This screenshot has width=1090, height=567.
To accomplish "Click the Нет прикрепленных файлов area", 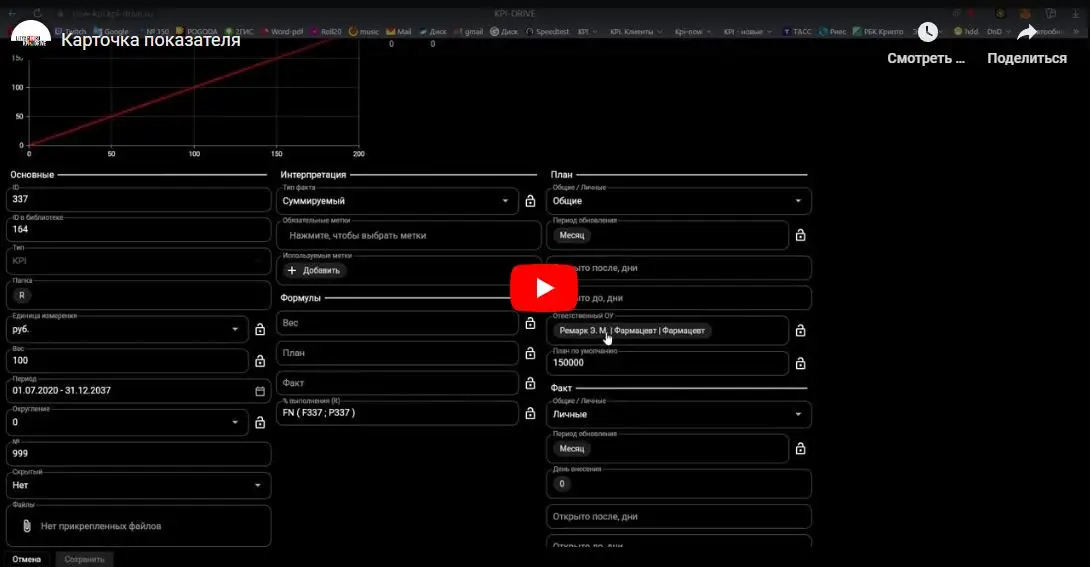I will 138,526.
